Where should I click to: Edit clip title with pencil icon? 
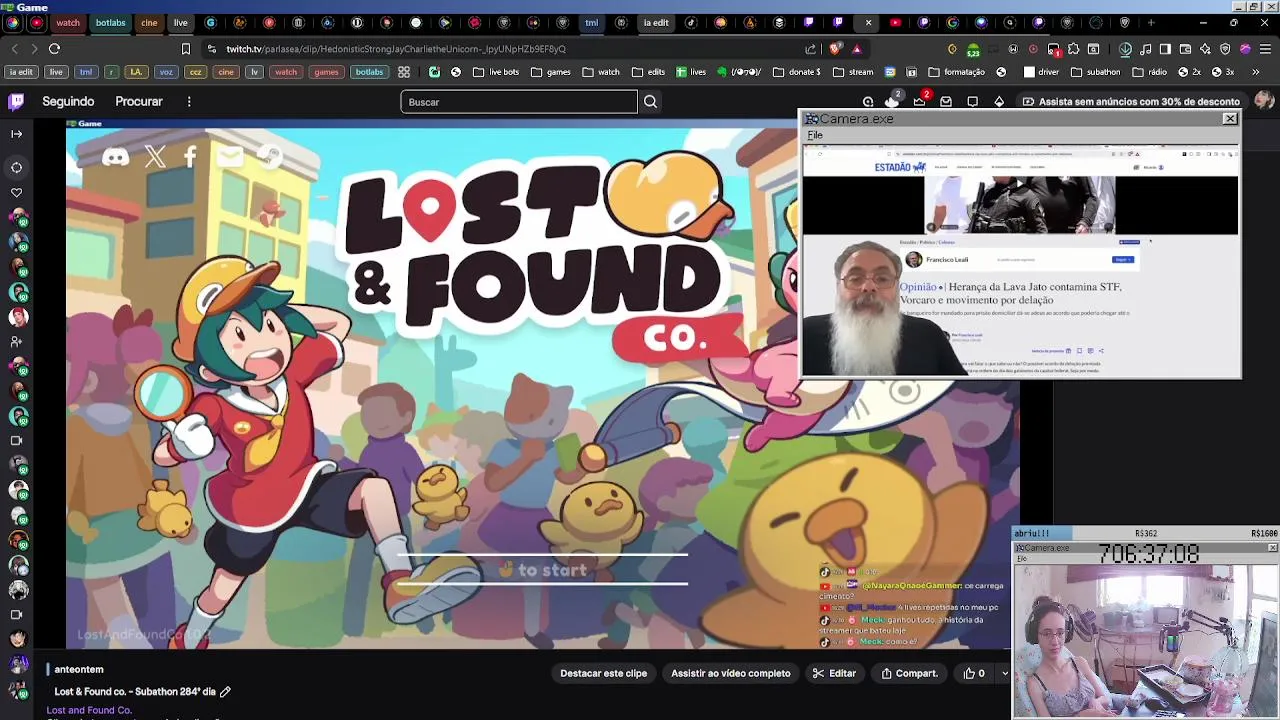click(225, 691)
